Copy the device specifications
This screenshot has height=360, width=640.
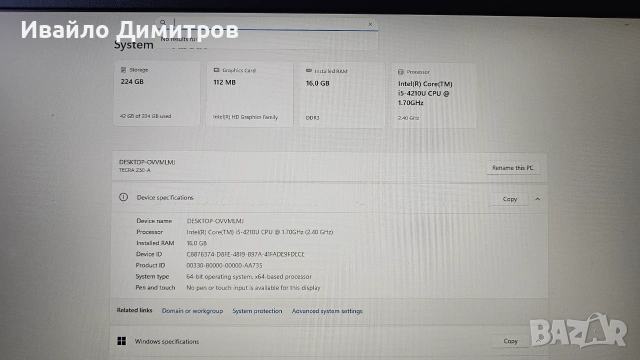coord(509,199)
